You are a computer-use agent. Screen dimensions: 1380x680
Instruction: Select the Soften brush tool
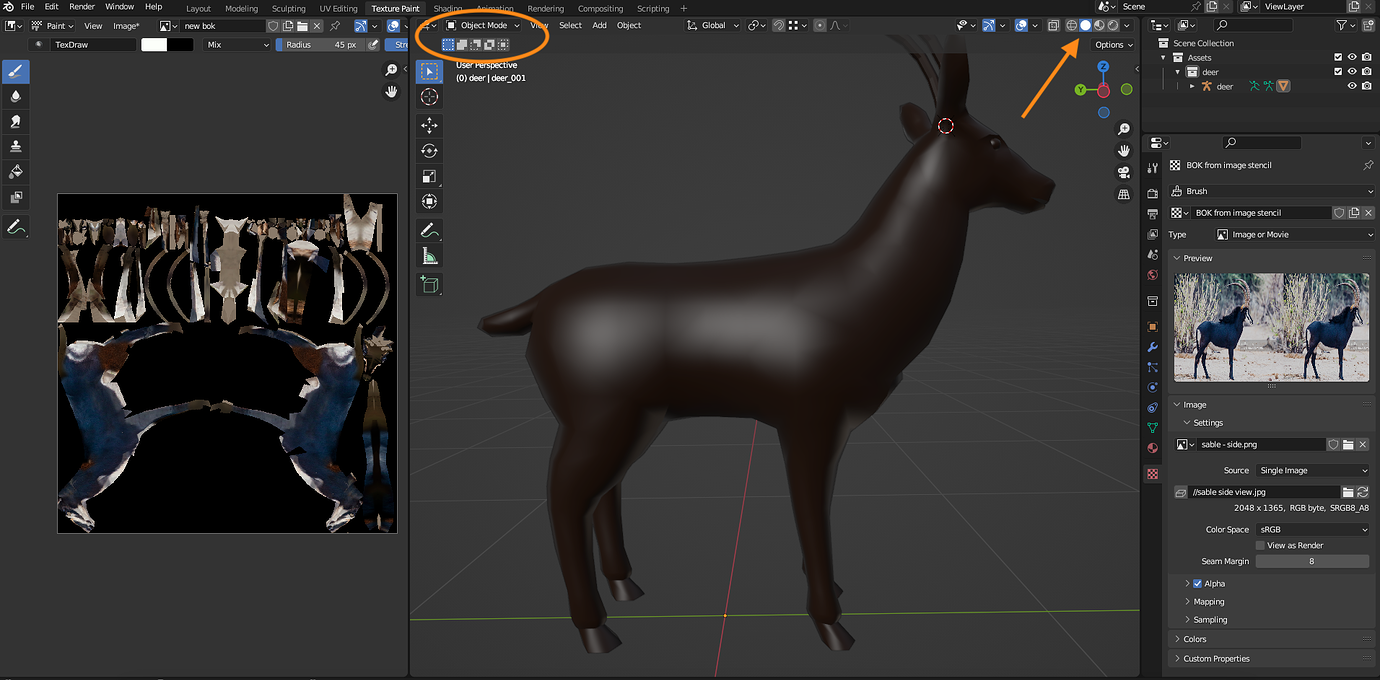(x=15, y=96)
